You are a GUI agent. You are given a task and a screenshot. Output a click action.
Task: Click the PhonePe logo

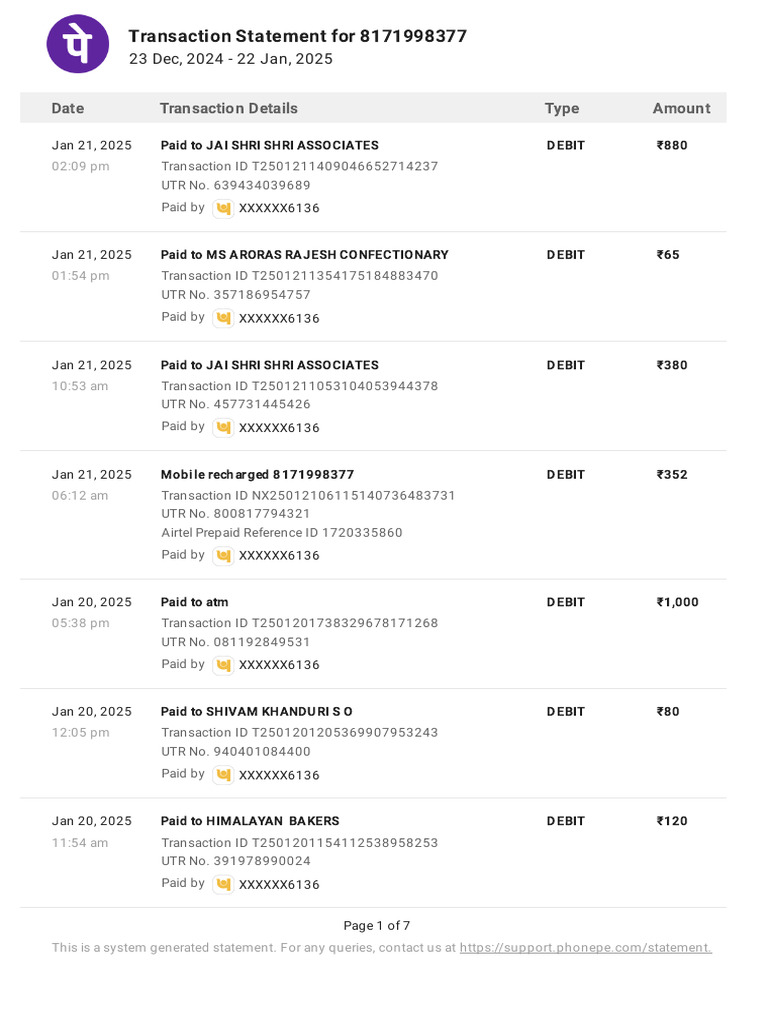78,44
